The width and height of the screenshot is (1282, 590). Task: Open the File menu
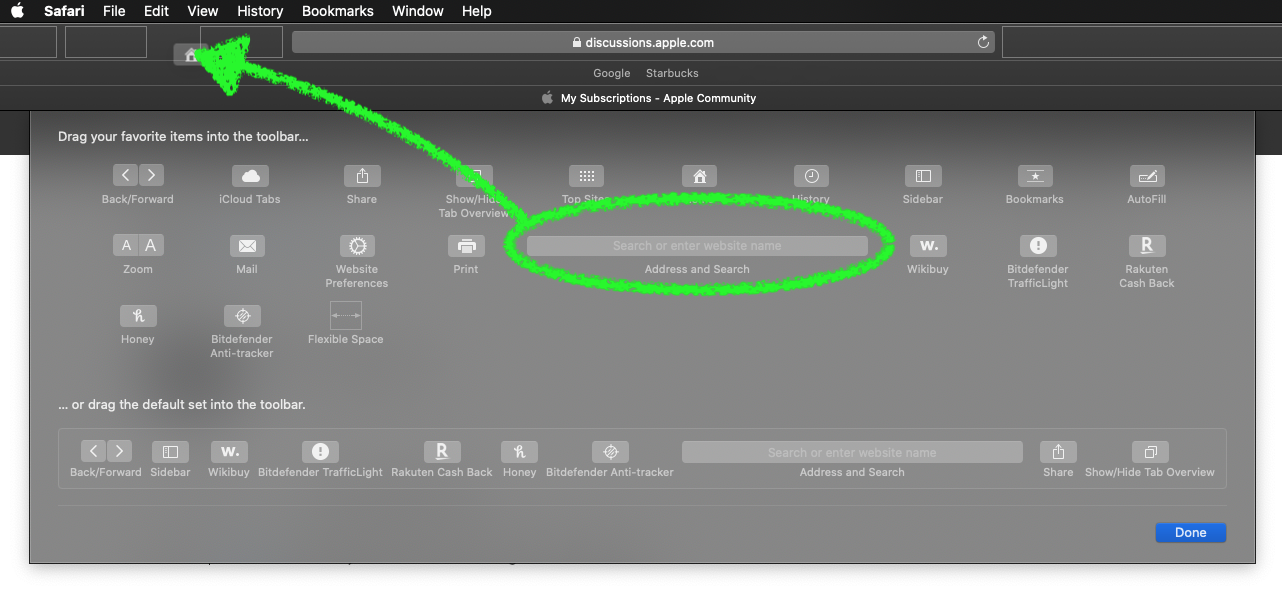[x=114, y=11]
